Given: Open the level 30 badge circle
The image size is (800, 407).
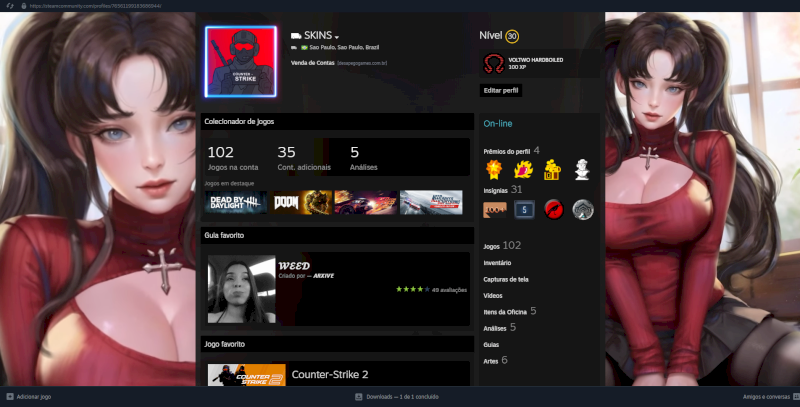Looking at the screenshot, I should pos(512,36).
